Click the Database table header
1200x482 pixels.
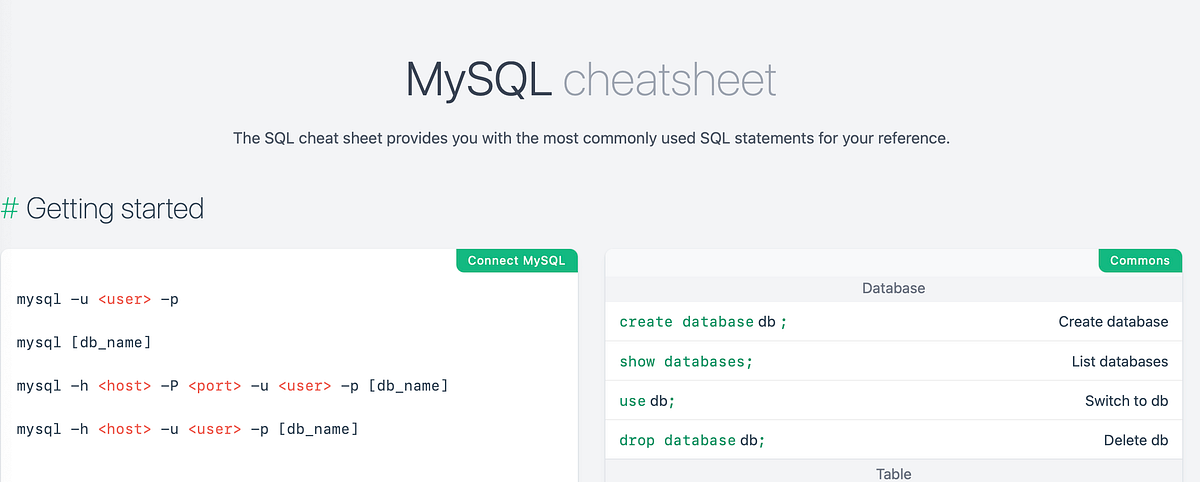click(893, 288)
